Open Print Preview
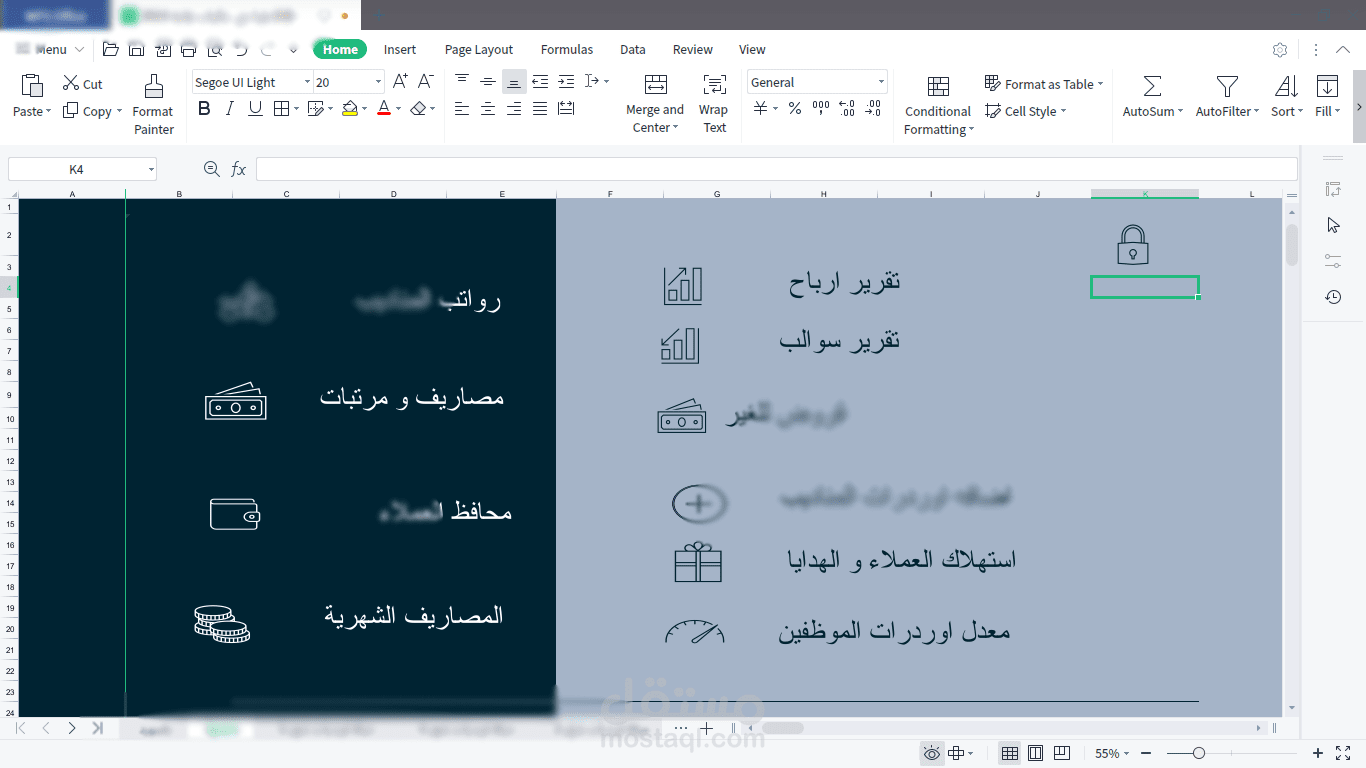 (214, 49)
